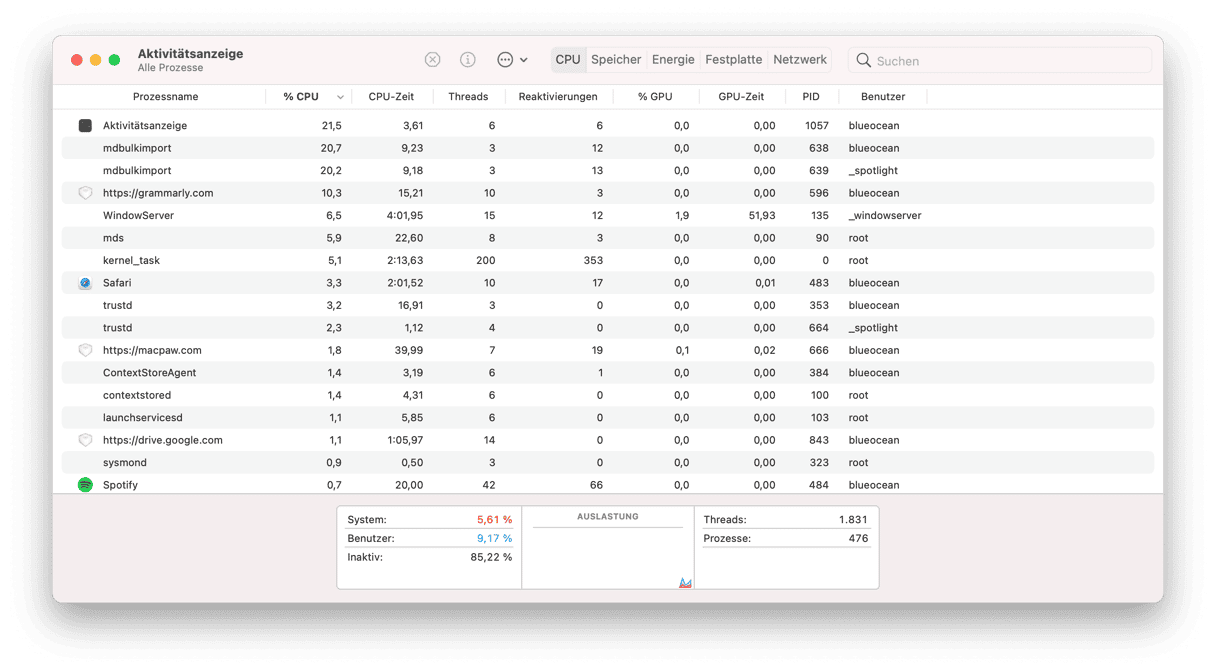Viewport: 1216px width, 672px height.
Task: Click the Suchen search field
Action: click(x=1005, y=61)
